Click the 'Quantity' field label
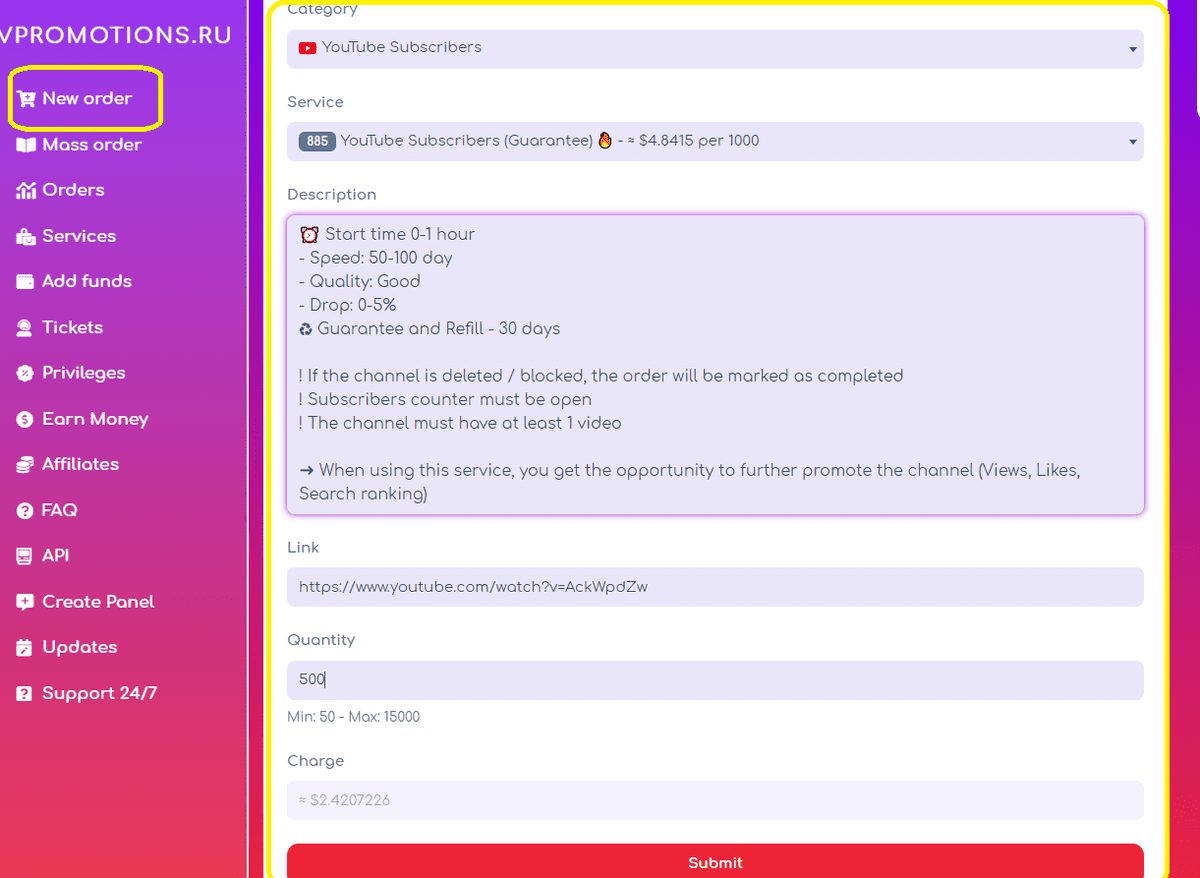The height and width of the screenshot is (878, 1200). click(321, 640)
